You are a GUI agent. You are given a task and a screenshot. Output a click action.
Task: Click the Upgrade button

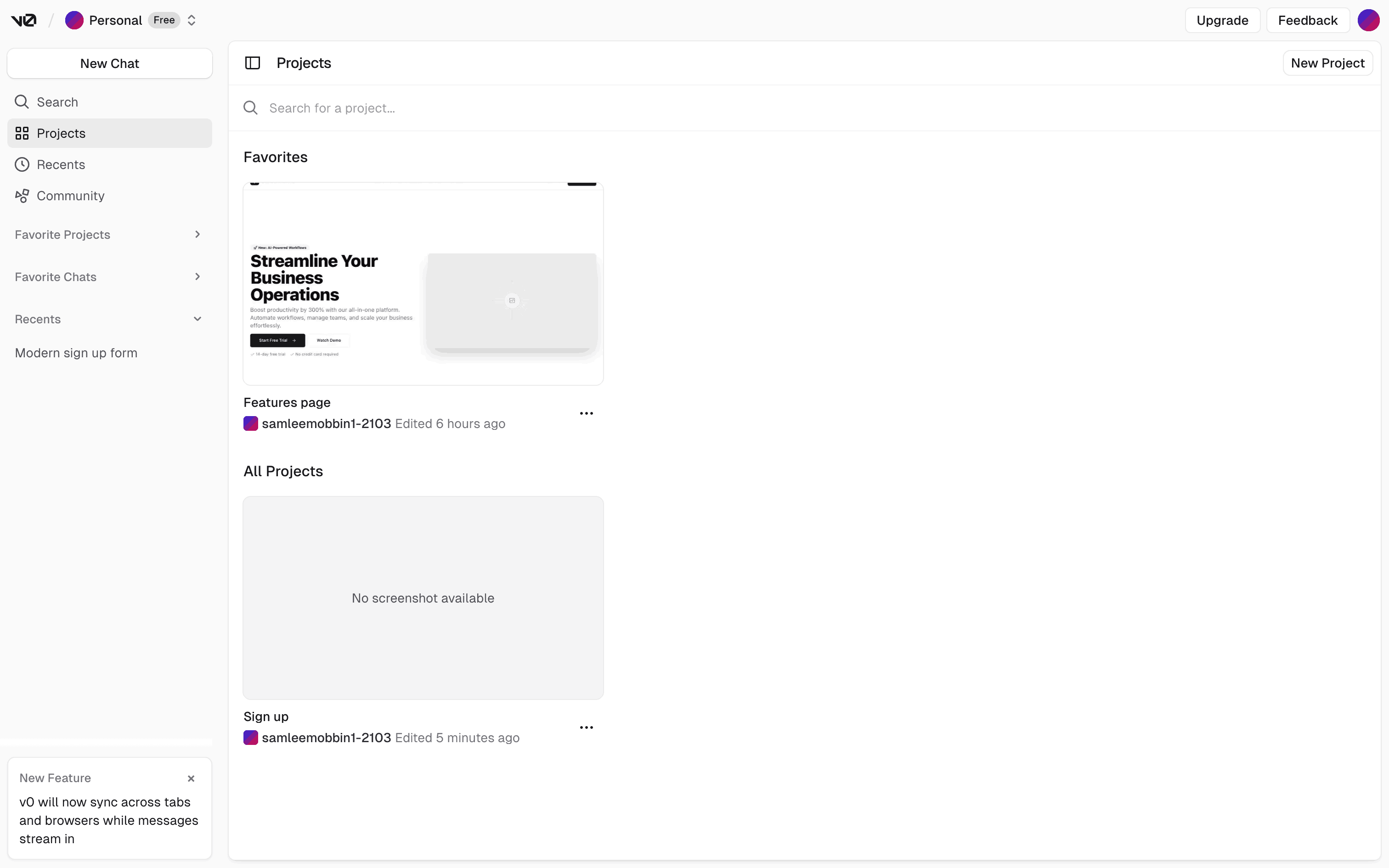pyautogui.click(x=1222, y=21)
